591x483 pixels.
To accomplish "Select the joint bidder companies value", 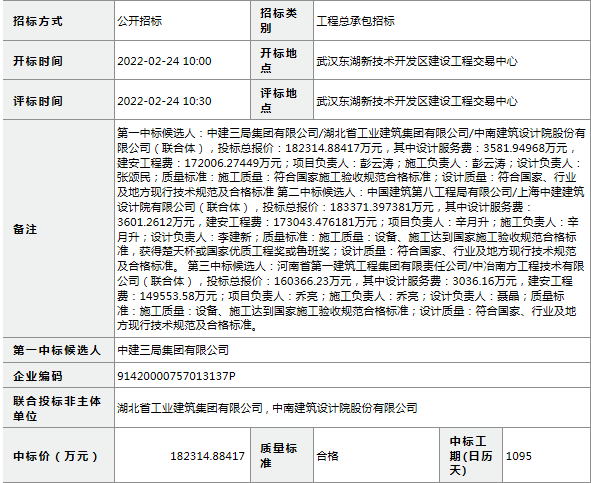I will point(267,408).
